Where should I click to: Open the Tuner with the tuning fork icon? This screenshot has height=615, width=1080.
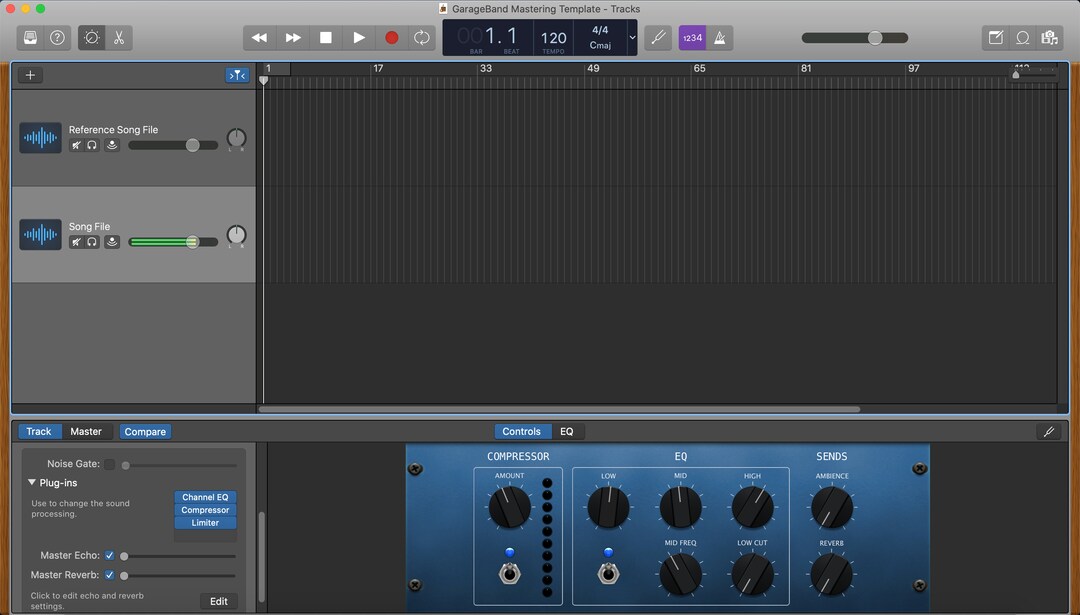657,37
